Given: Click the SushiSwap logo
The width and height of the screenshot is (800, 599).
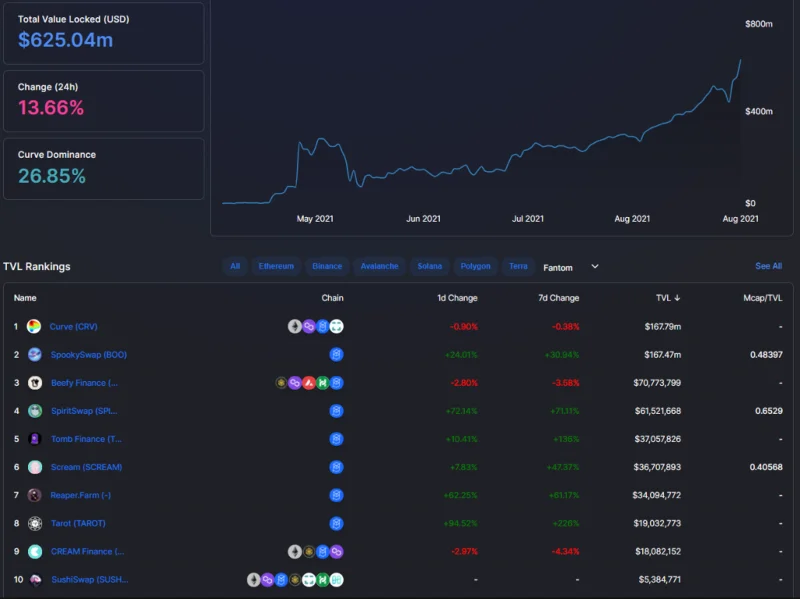Looking at the screenshot, I should click(x=35, y=580).
